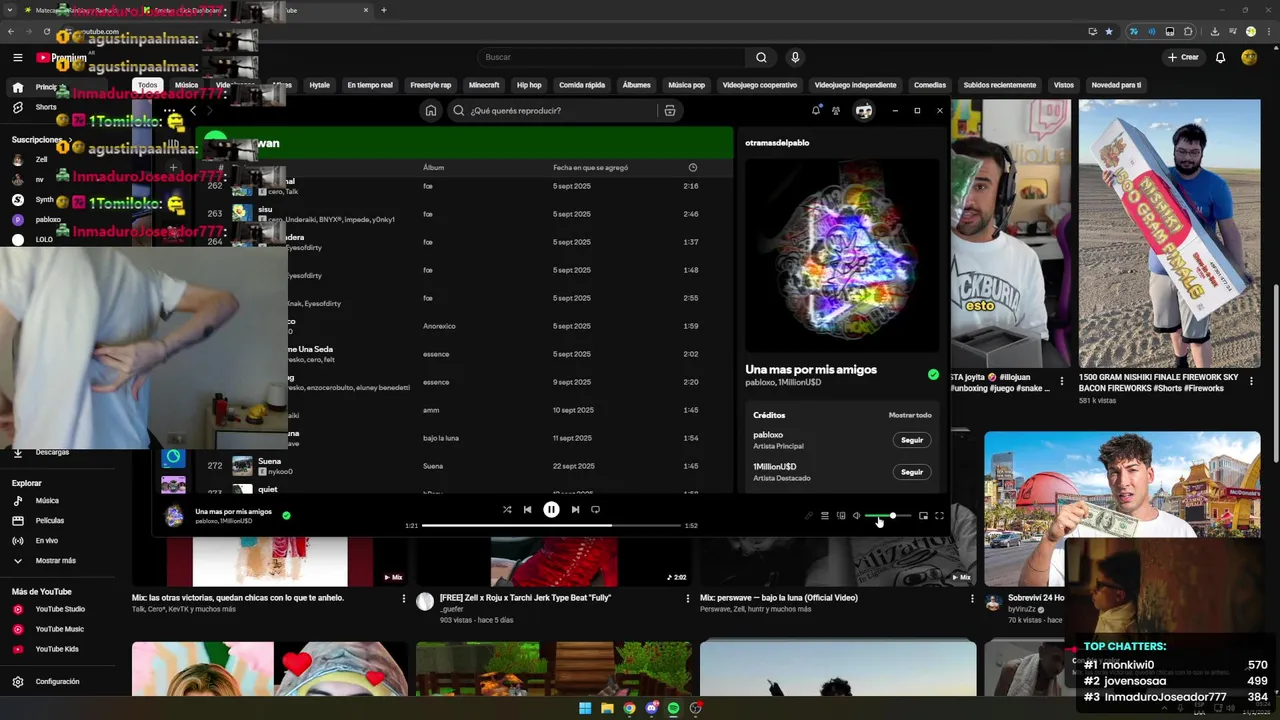The width and height of the screenshot is (1280, 720).
Task: Skip to next track in Spotify
Action: pos(575,509)
